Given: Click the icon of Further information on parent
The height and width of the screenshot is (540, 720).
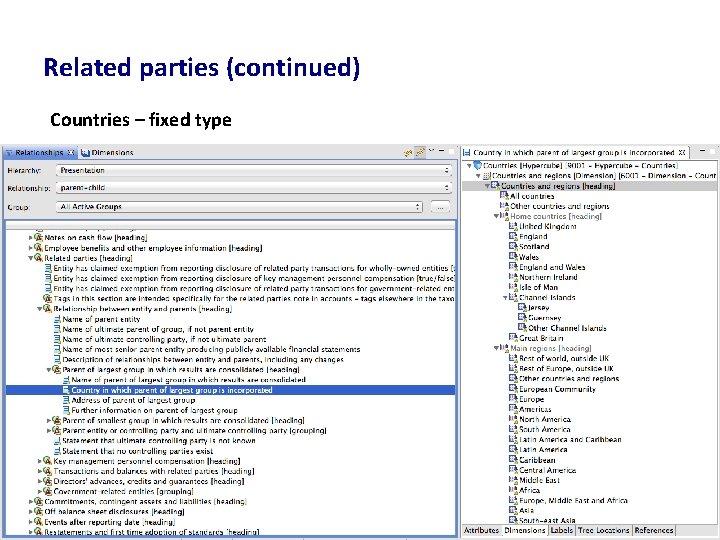Looking at the screenshot, I should pyautogui.click(x=67, y=411).
